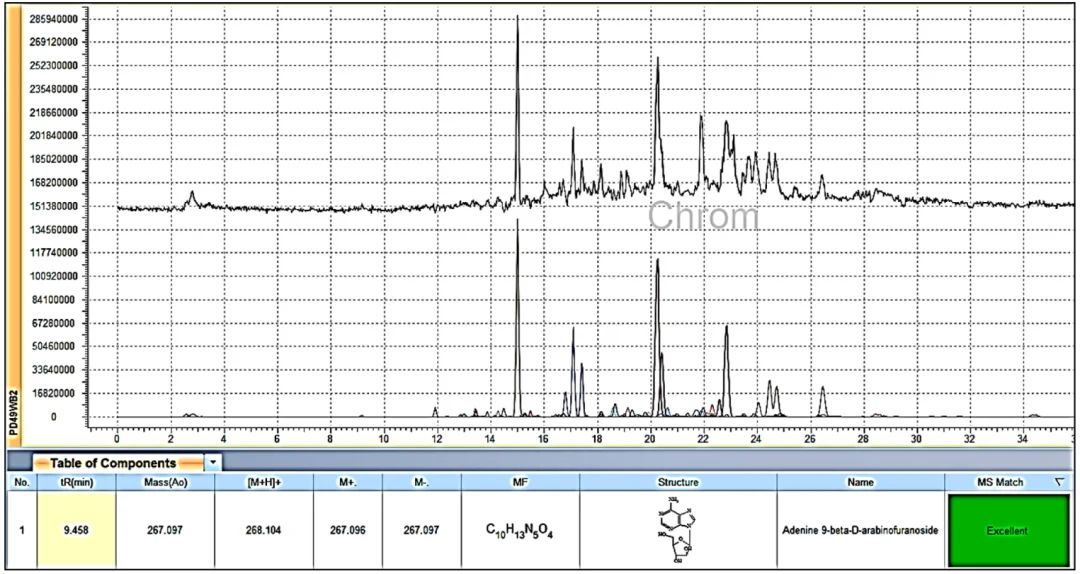The image size is (1080, 574).
Task: Click the tR(min) column header
Action: (x=75, y=482)
